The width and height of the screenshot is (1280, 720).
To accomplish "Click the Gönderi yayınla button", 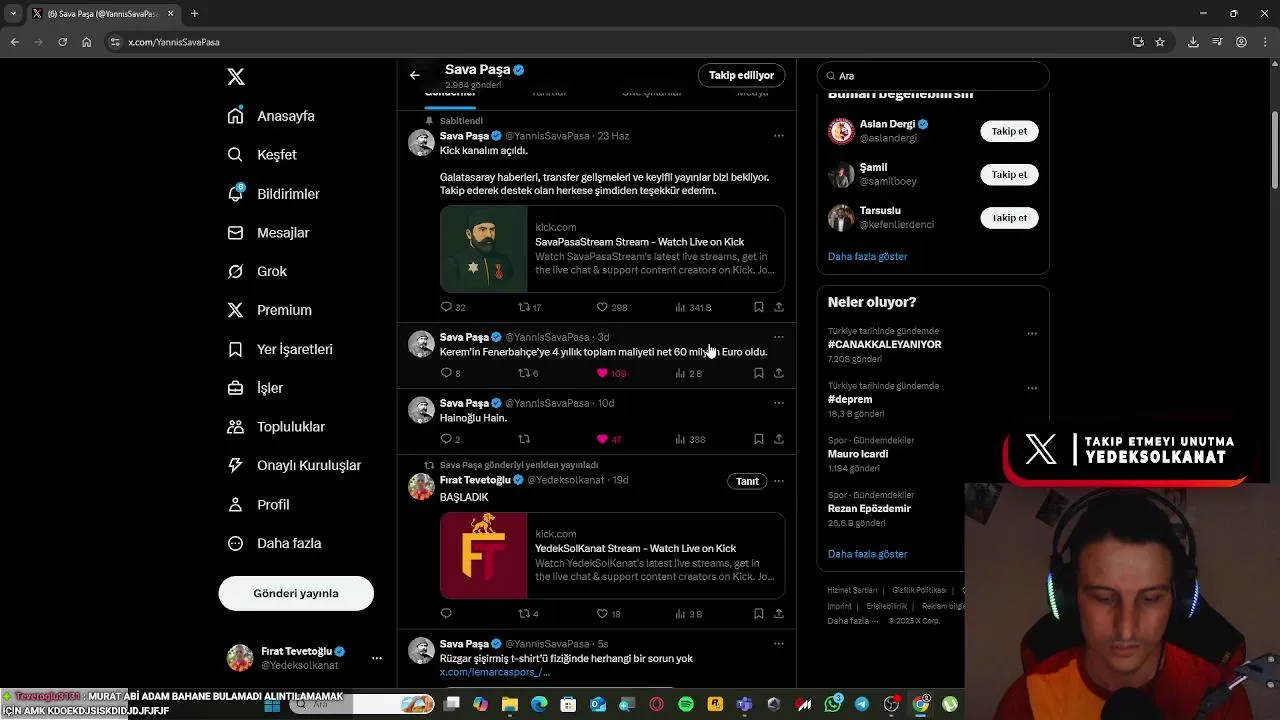I will tap(296, 593).
